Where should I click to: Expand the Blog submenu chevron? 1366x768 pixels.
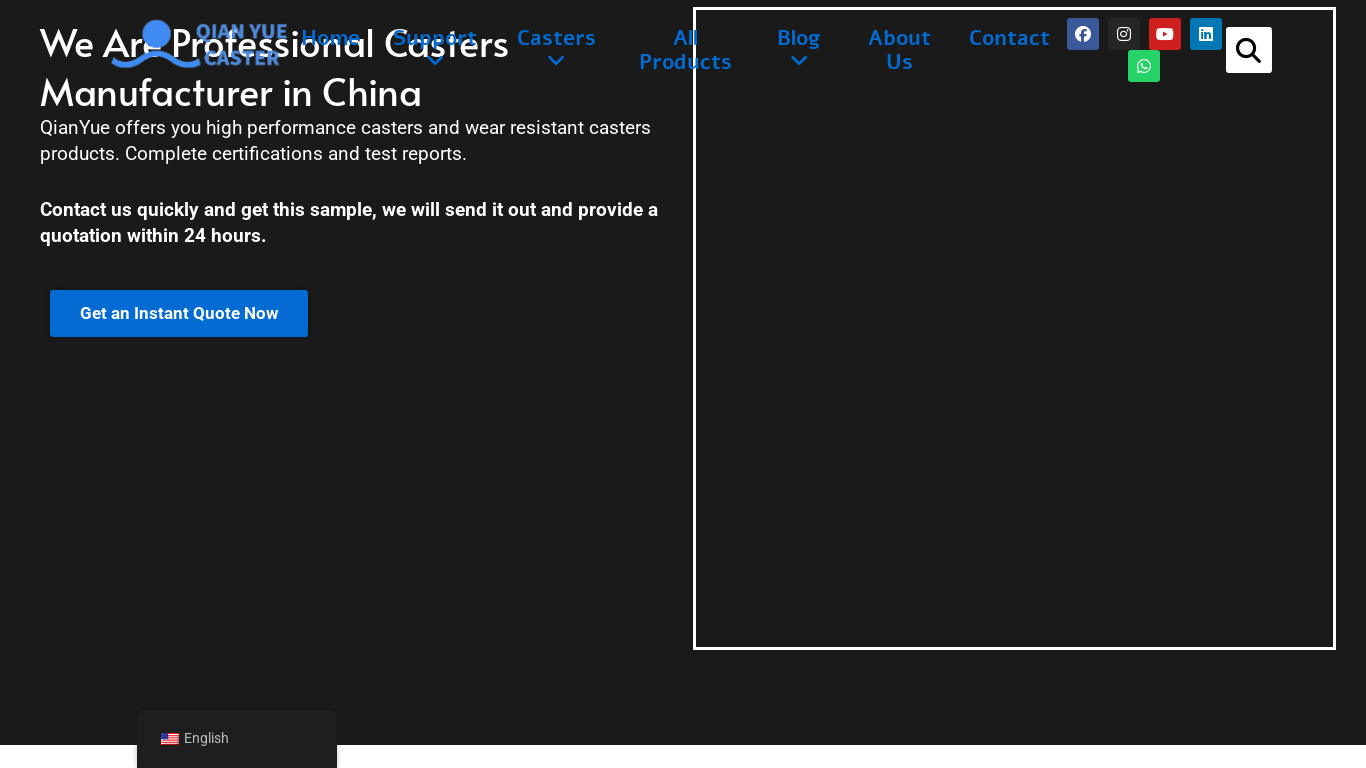click(x=798, y=61)
